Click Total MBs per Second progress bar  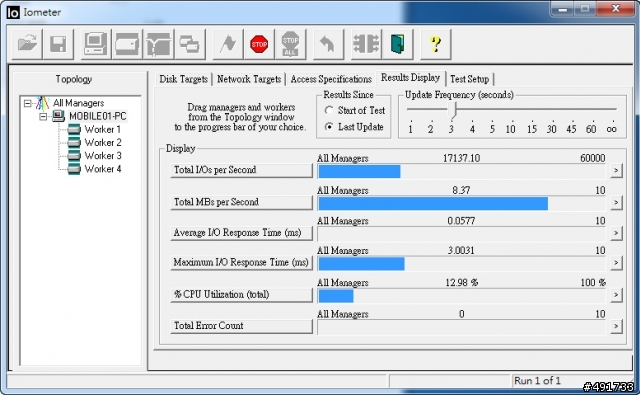[461, 204]
